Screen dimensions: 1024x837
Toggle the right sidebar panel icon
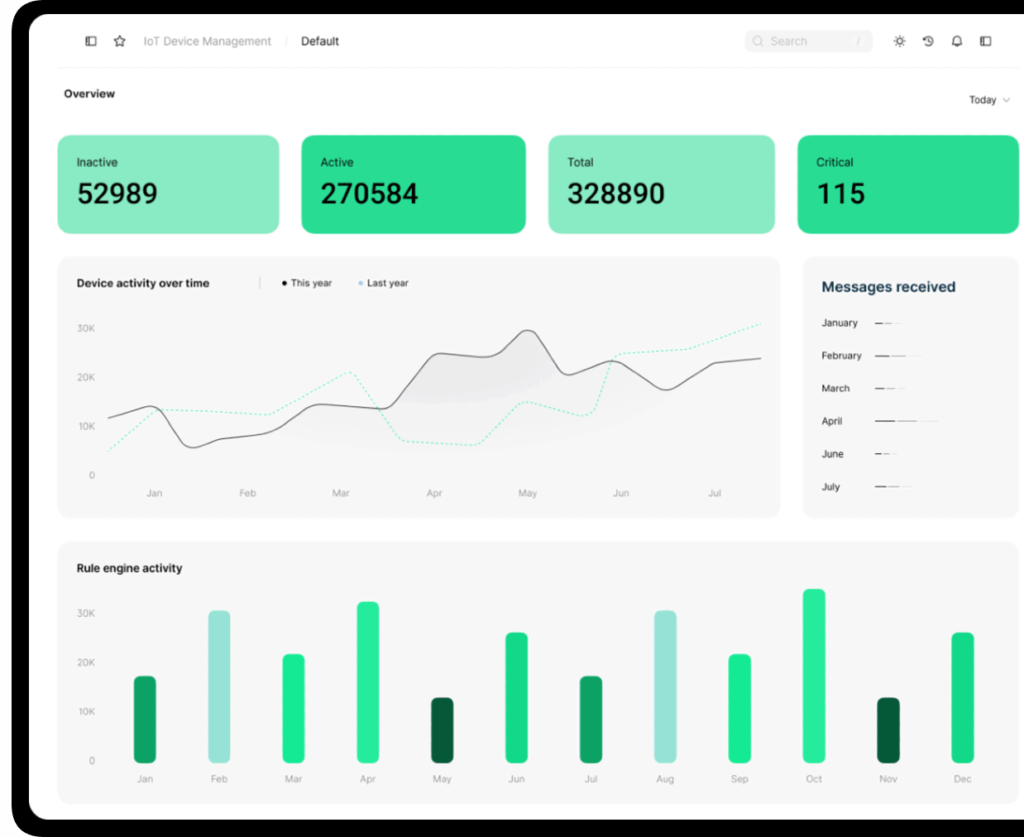coord(985,41)
